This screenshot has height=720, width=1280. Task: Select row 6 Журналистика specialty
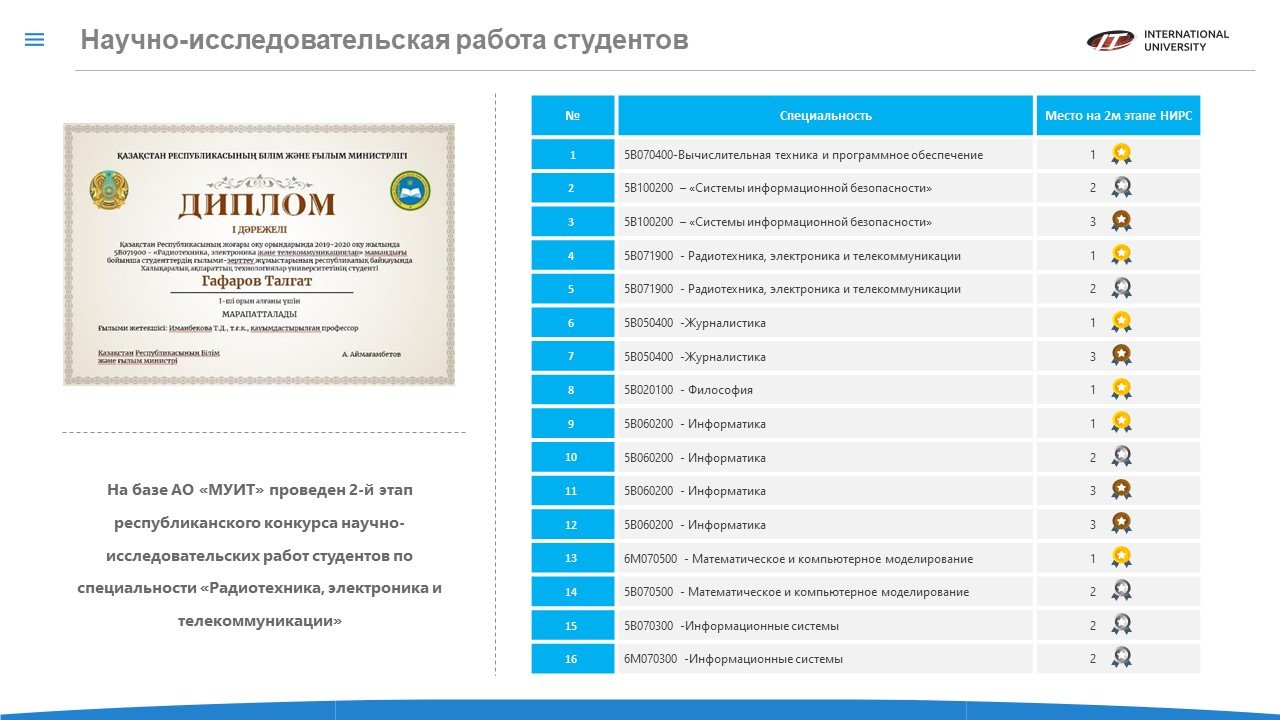point(825,323)
